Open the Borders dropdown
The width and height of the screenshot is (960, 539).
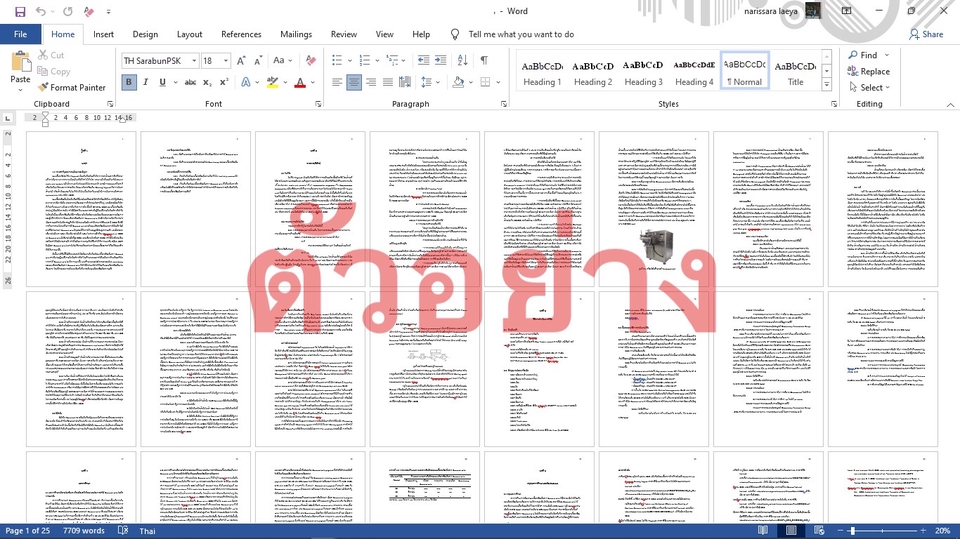[498, 82]
